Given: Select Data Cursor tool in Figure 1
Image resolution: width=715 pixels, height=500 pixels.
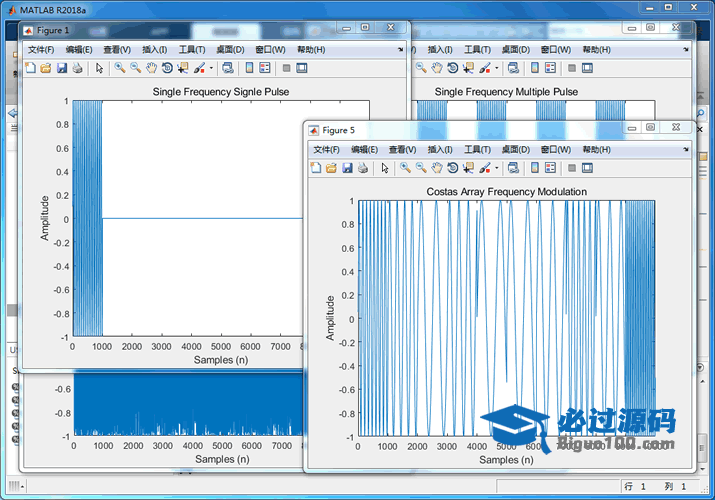Looking at the screenshot, I should tap(183, 68).
